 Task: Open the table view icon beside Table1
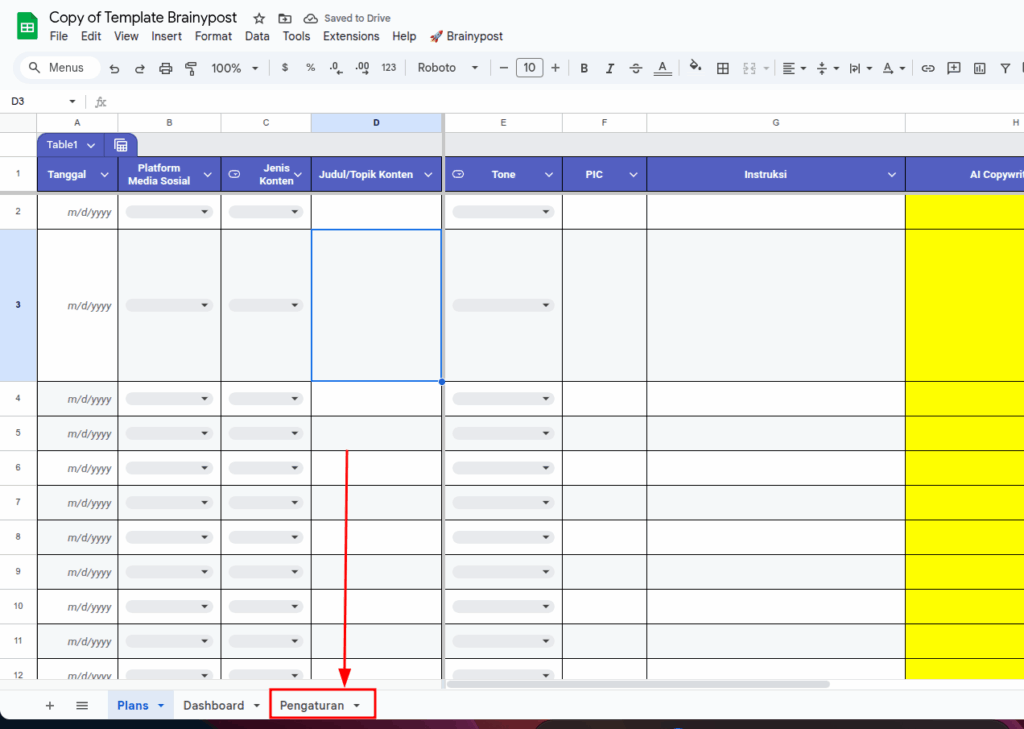click(121, 145)
